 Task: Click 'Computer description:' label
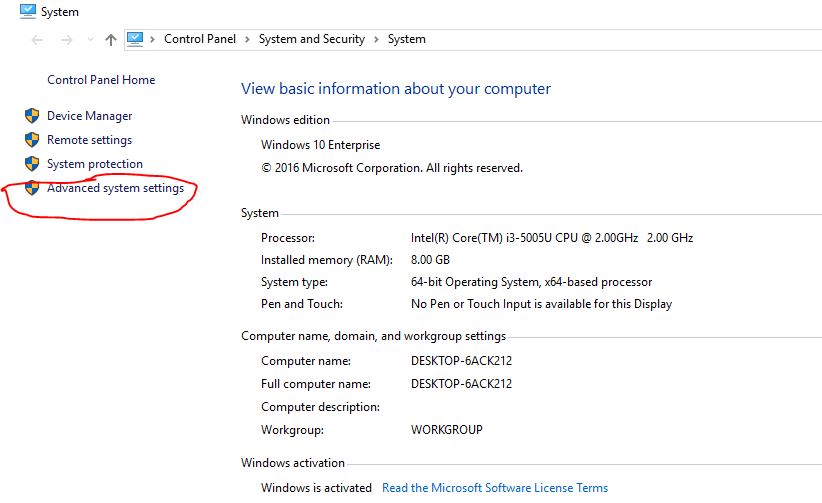click(320, 407)
